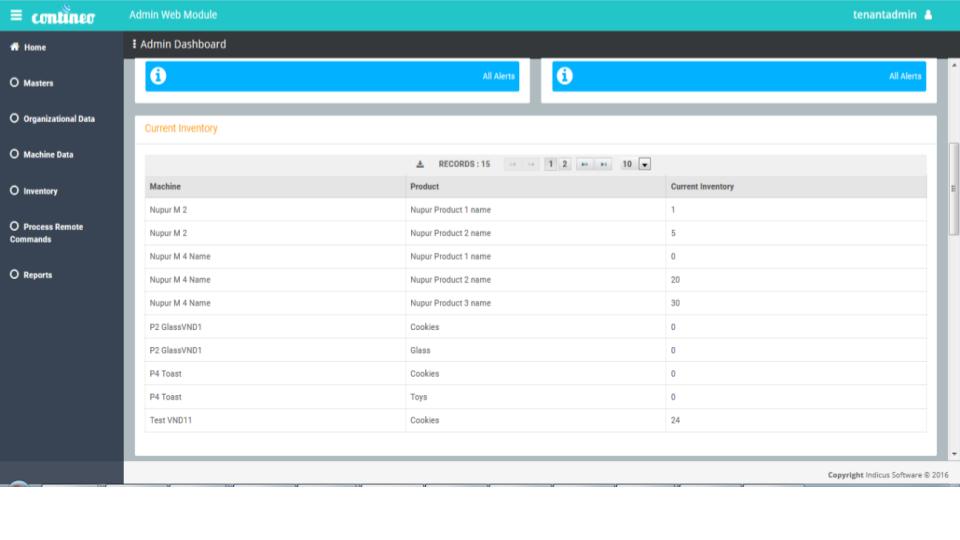Select page 2 of inventory table
Screen dimensions: 960x540
point(564,164)
